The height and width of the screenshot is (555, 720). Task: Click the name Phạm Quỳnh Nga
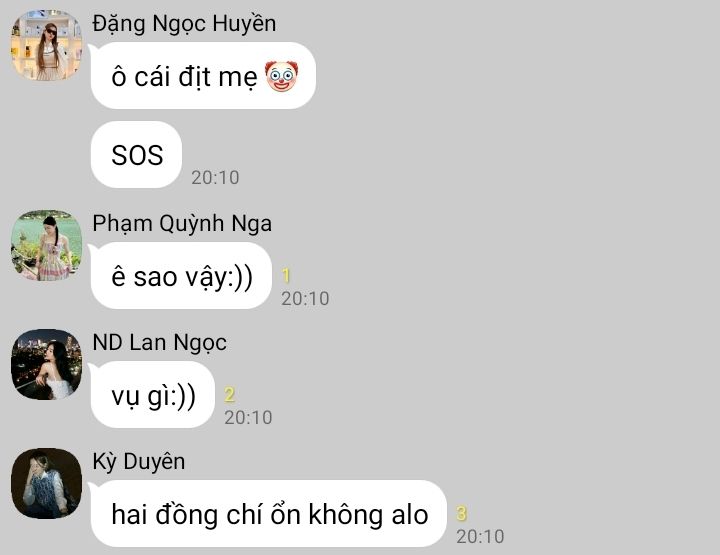tap(182, 224)
